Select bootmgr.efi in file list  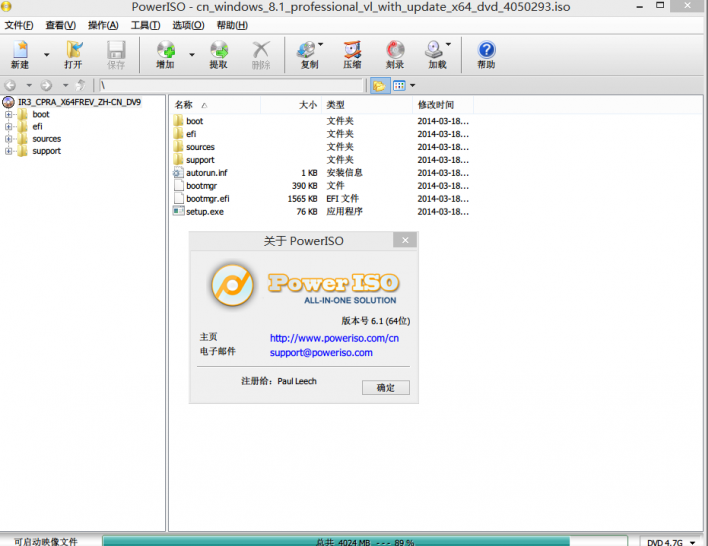[x=208, y=199]
